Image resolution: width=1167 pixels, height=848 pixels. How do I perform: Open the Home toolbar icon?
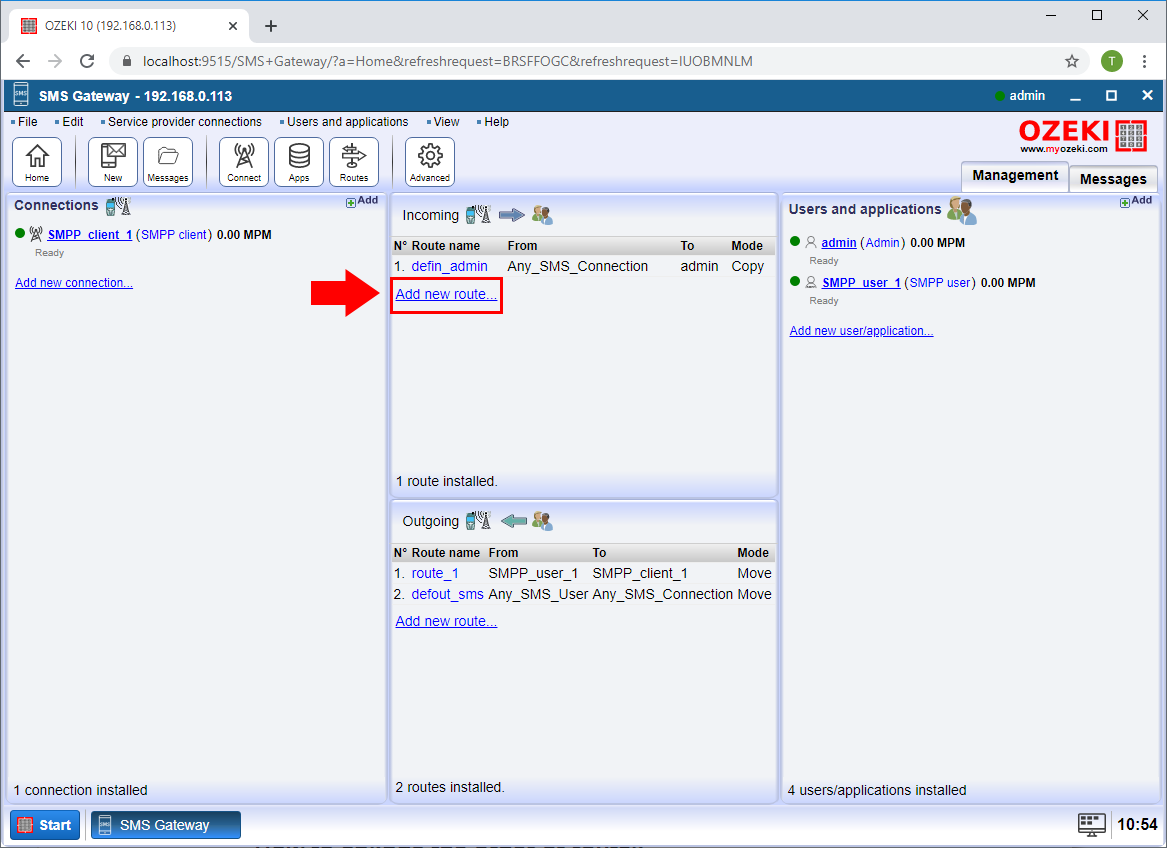[x=37, y=162]
